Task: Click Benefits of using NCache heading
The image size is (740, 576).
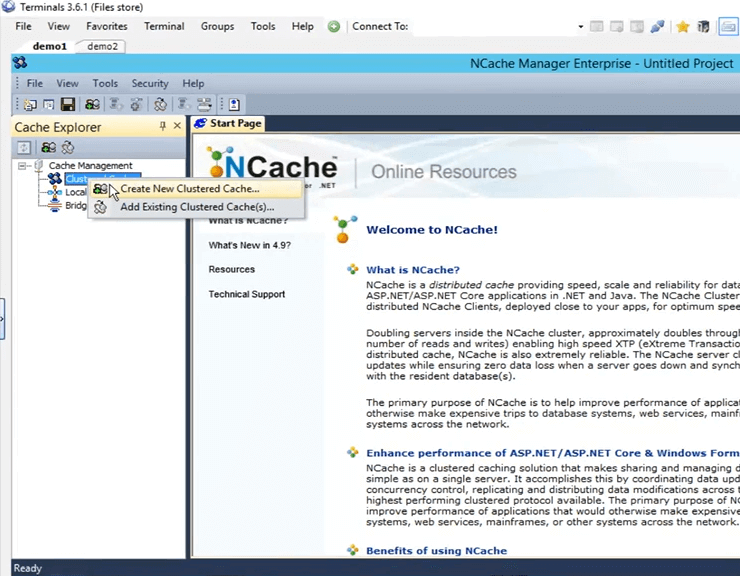Action: pyautogui.click(x=436, y=551)
